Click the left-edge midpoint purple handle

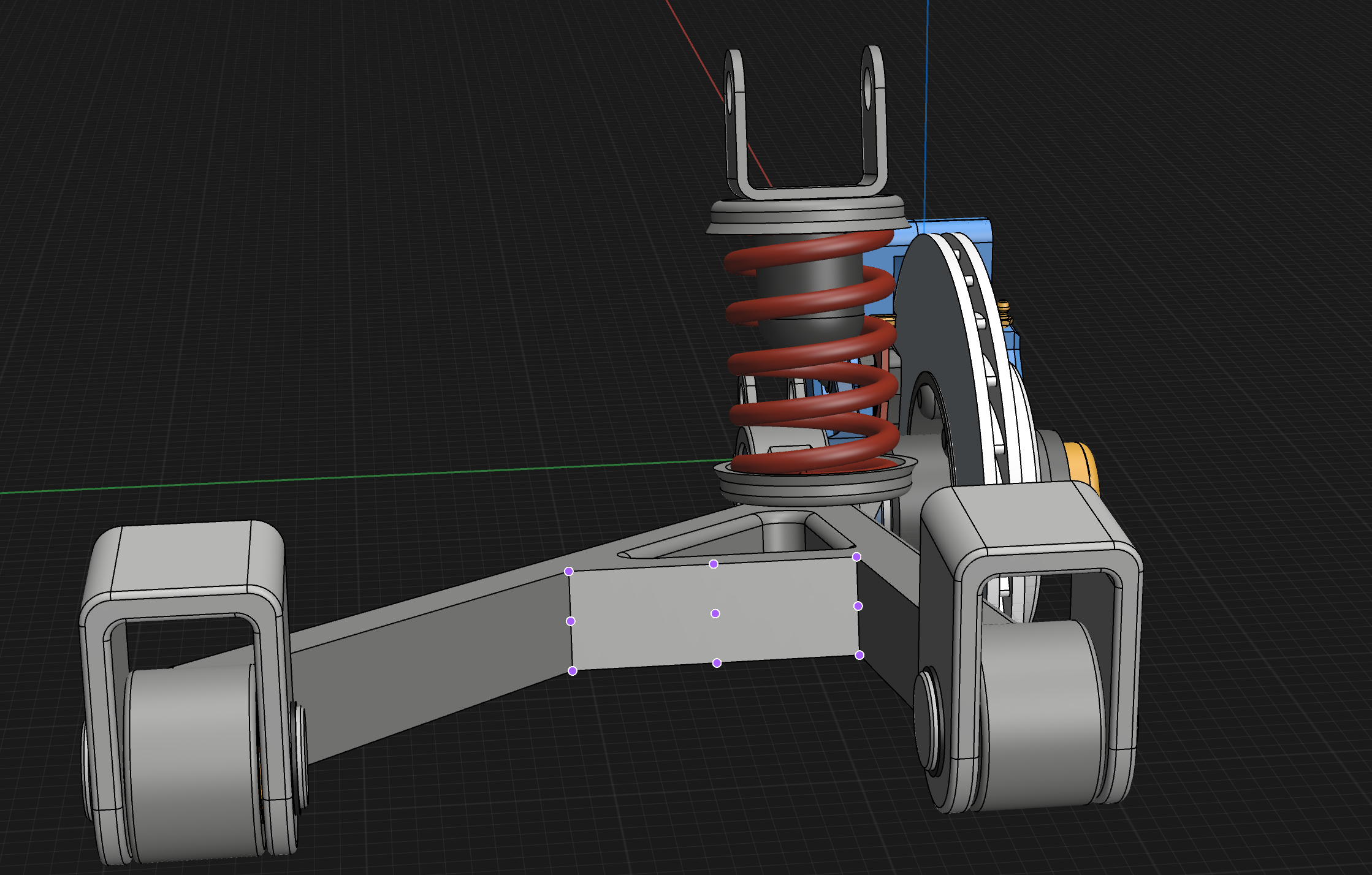[571, 621]
